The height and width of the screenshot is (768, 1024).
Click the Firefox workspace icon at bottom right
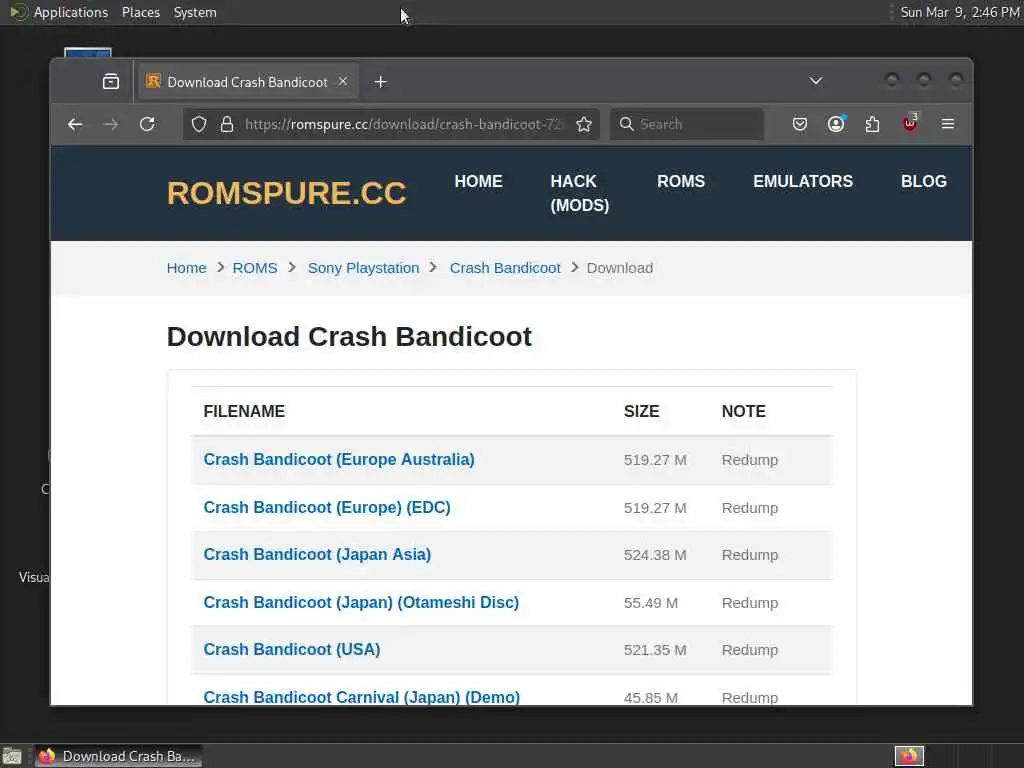pos(909,756)
